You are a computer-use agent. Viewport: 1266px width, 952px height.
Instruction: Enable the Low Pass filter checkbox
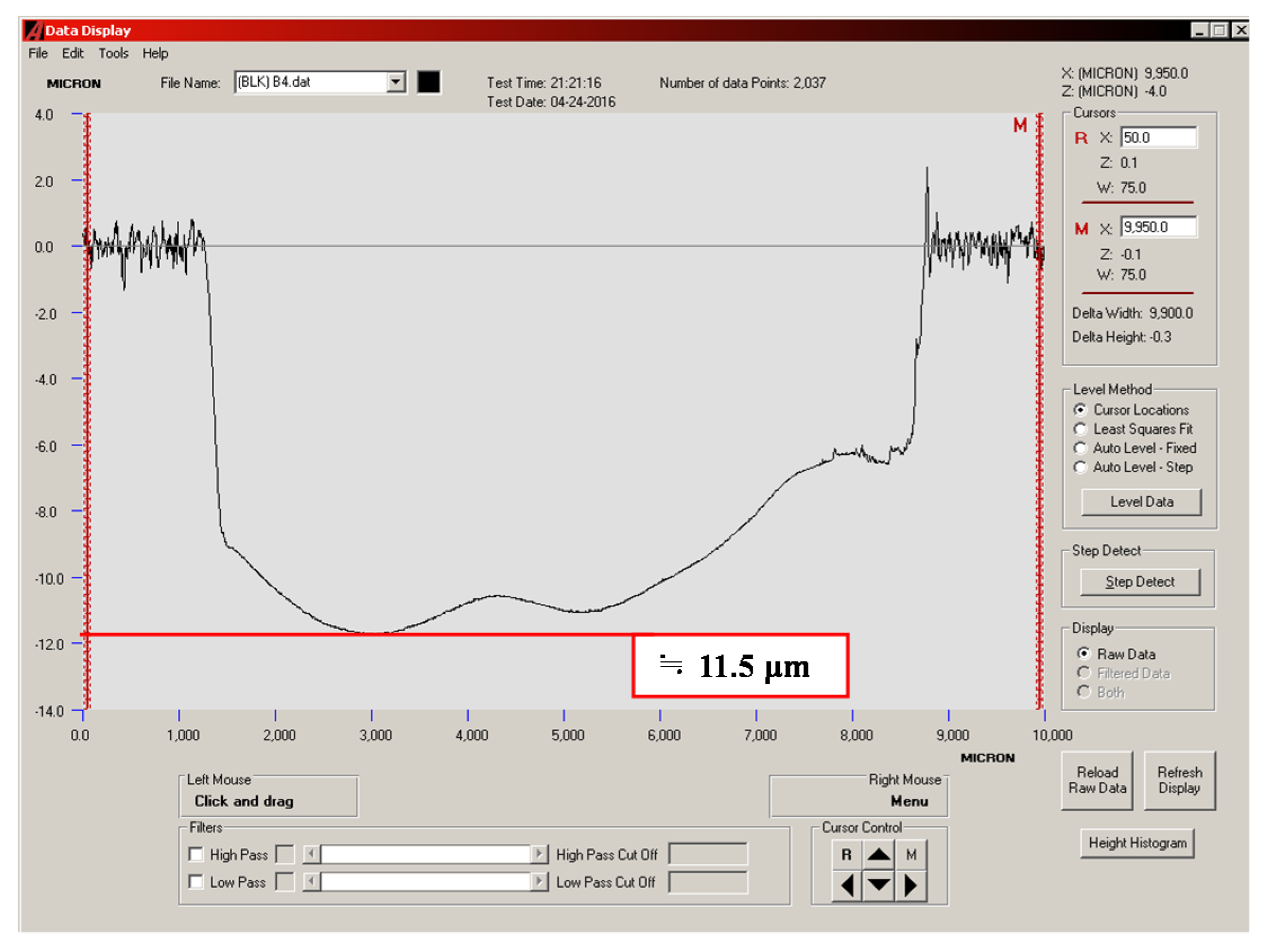196,882
